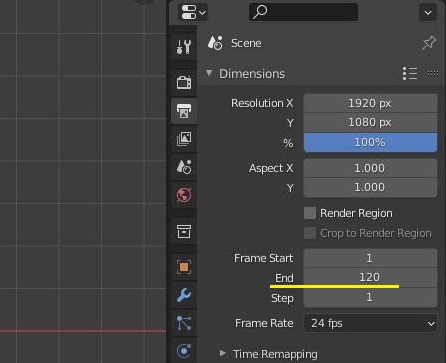Click the Resolution X field

click(x=370, y=103)
